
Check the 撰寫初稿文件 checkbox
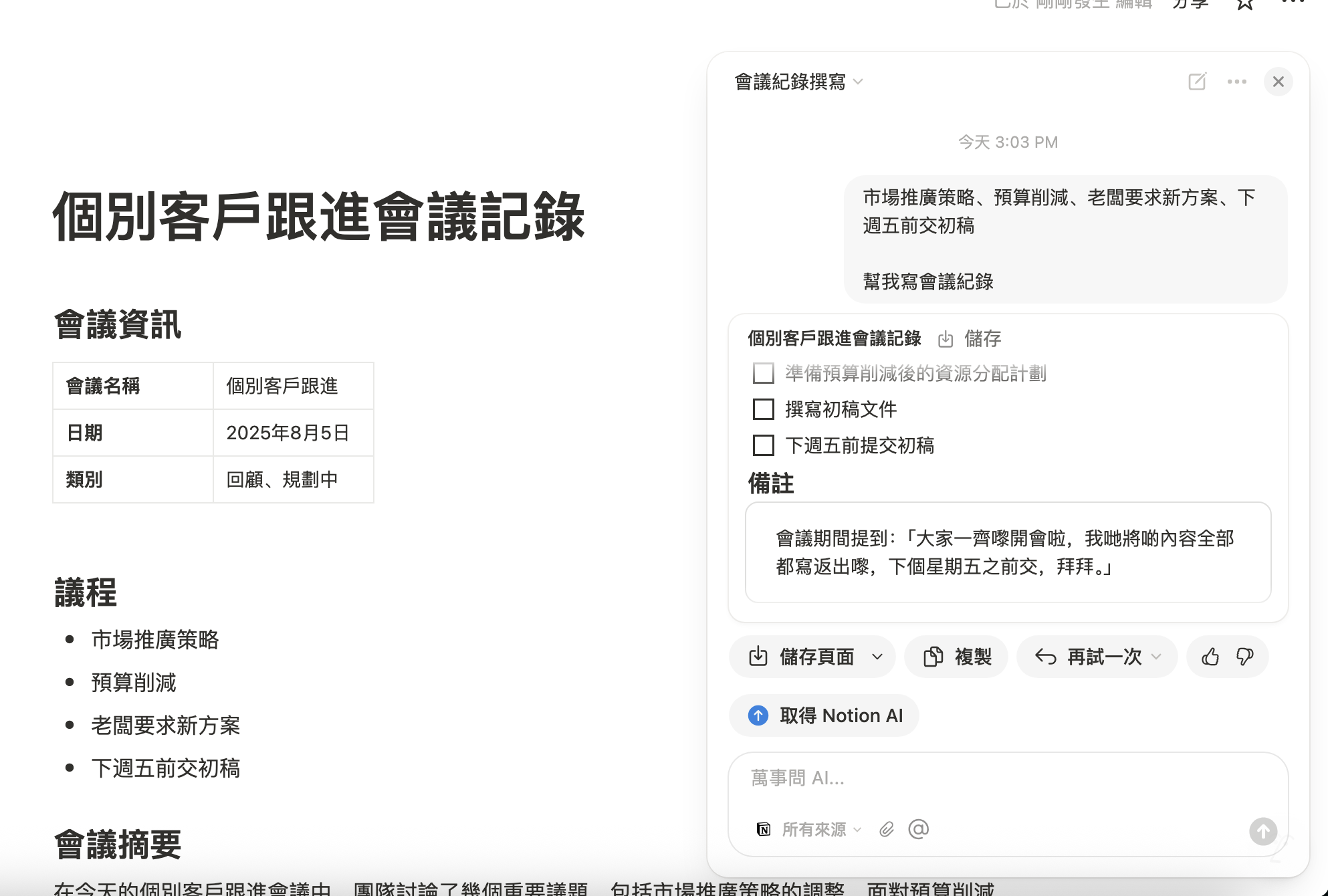[x=763, y=409]
